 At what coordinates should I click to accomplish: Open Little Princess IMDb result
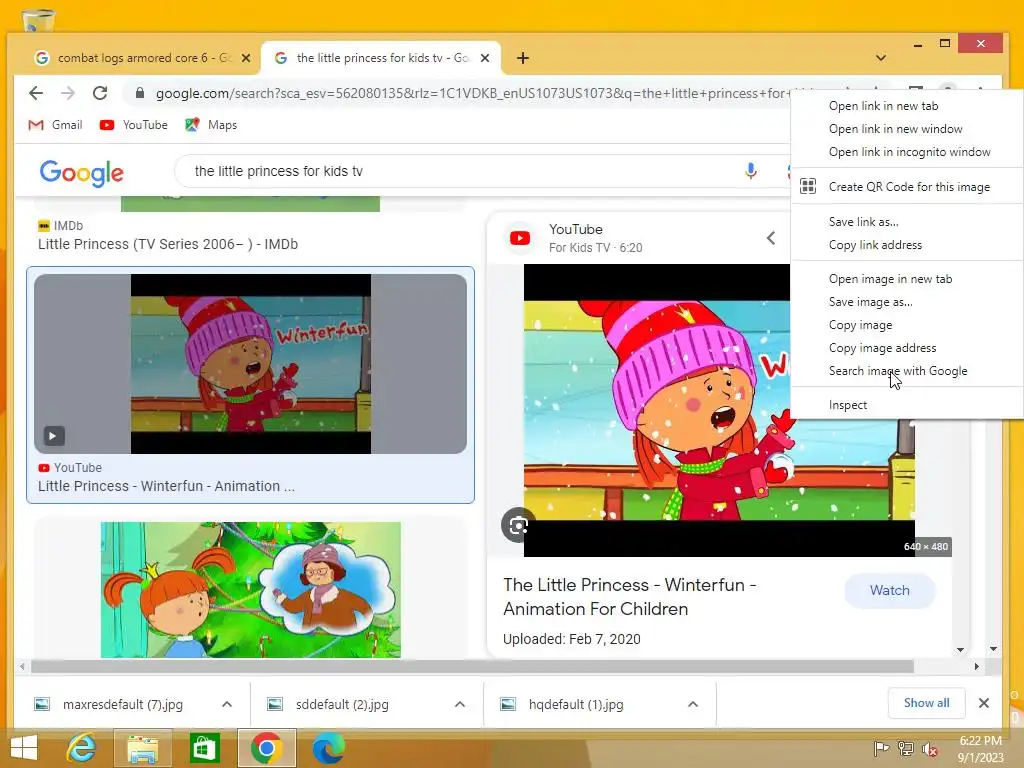coord(168,244)
